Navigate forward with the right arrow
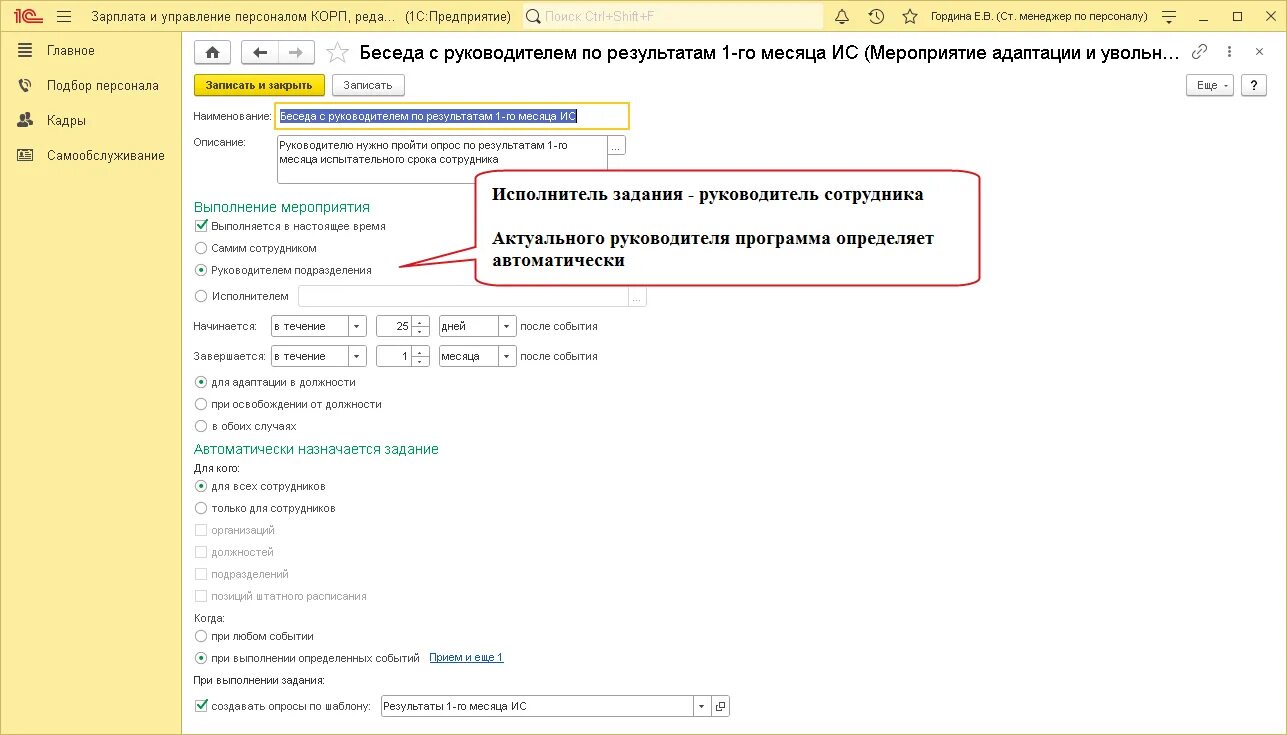 click(x=297, y=53)
